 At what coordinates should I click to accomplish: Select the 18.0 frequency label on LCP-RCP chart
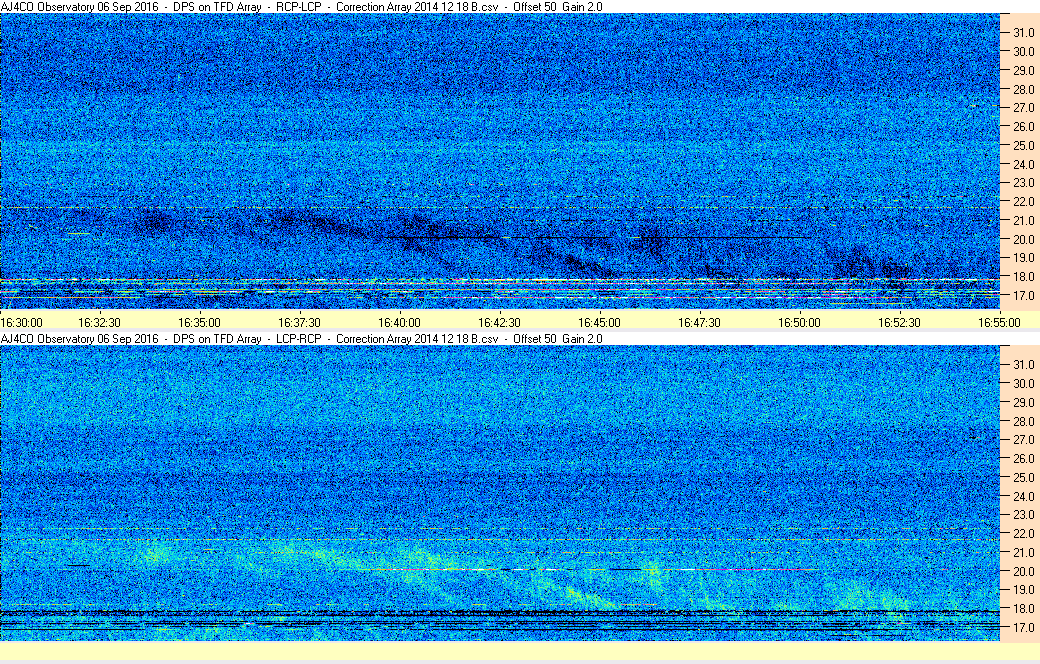1023,608
